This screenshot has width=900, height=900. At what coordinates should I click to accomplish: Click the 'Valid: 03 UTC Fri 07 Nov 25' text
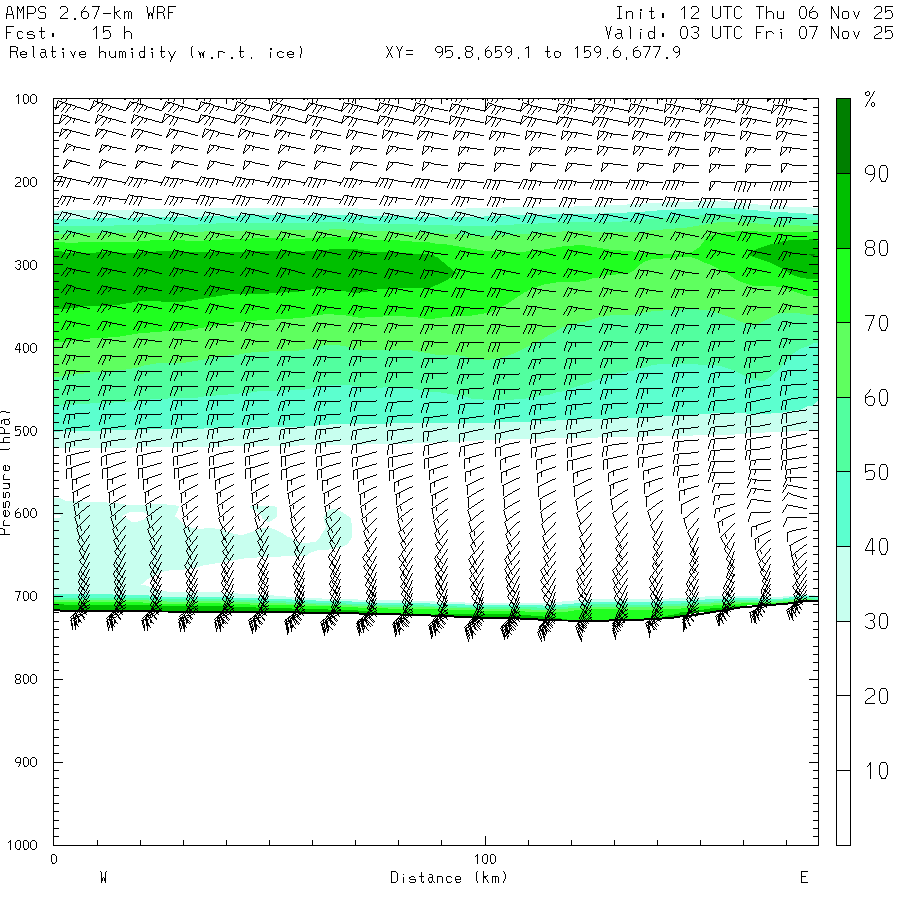click(x=749, y=33)
